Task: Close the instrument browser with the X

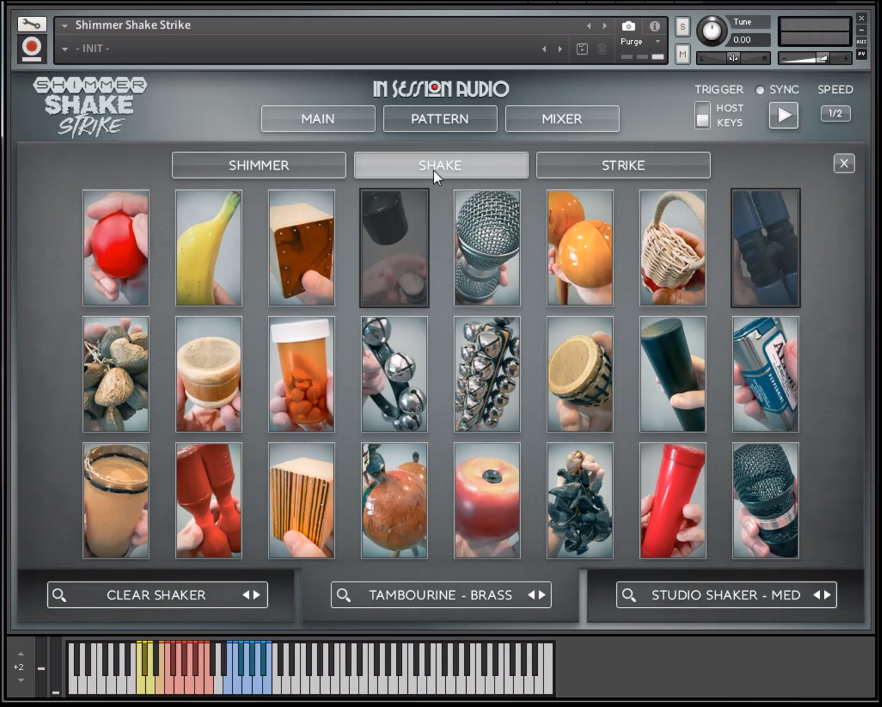Action: [844, 164]
